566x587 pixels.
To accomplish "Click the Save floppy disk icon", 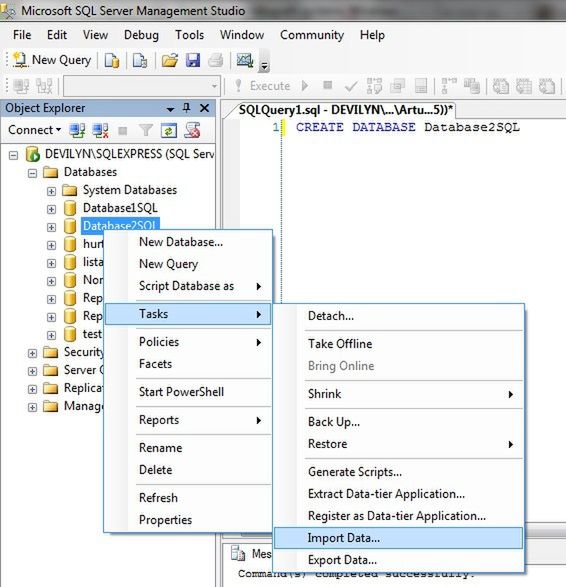I will coord(193,60).
